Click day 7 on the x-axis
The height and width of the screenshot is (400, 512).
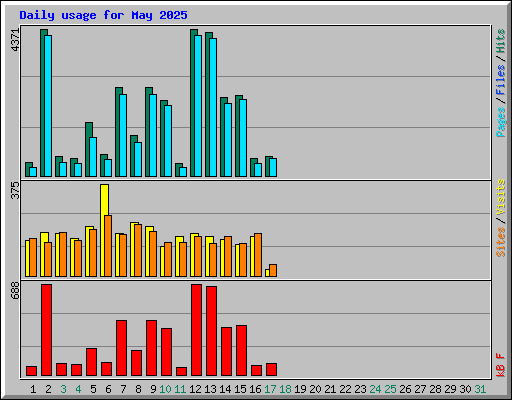[123, 389]
